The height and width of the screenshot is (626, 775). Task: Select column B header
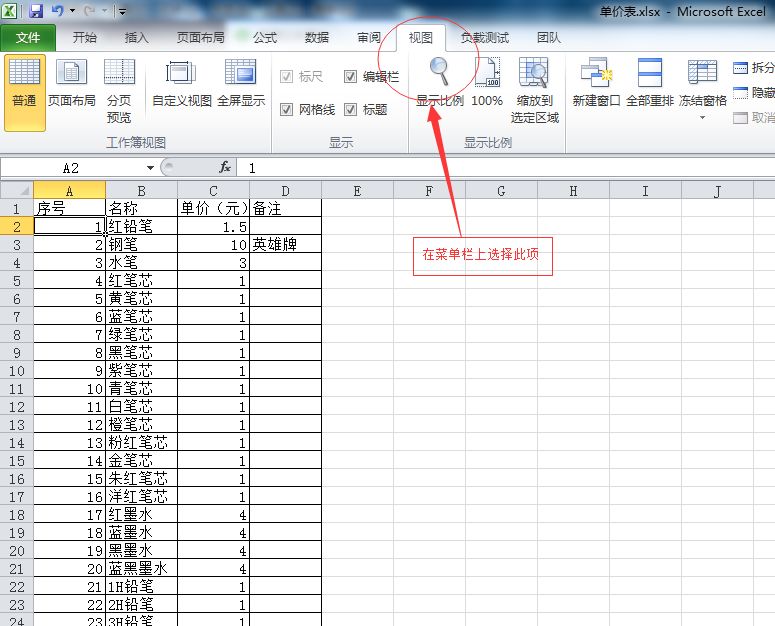click(x=141, y=190)
